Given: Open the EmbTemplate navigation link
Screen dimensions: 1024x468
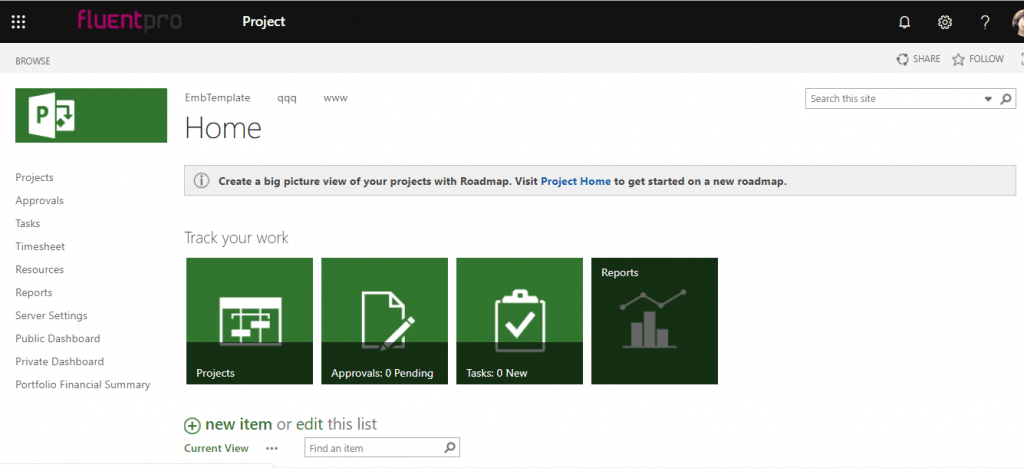Looking at the screenshot, I should 217,98.
